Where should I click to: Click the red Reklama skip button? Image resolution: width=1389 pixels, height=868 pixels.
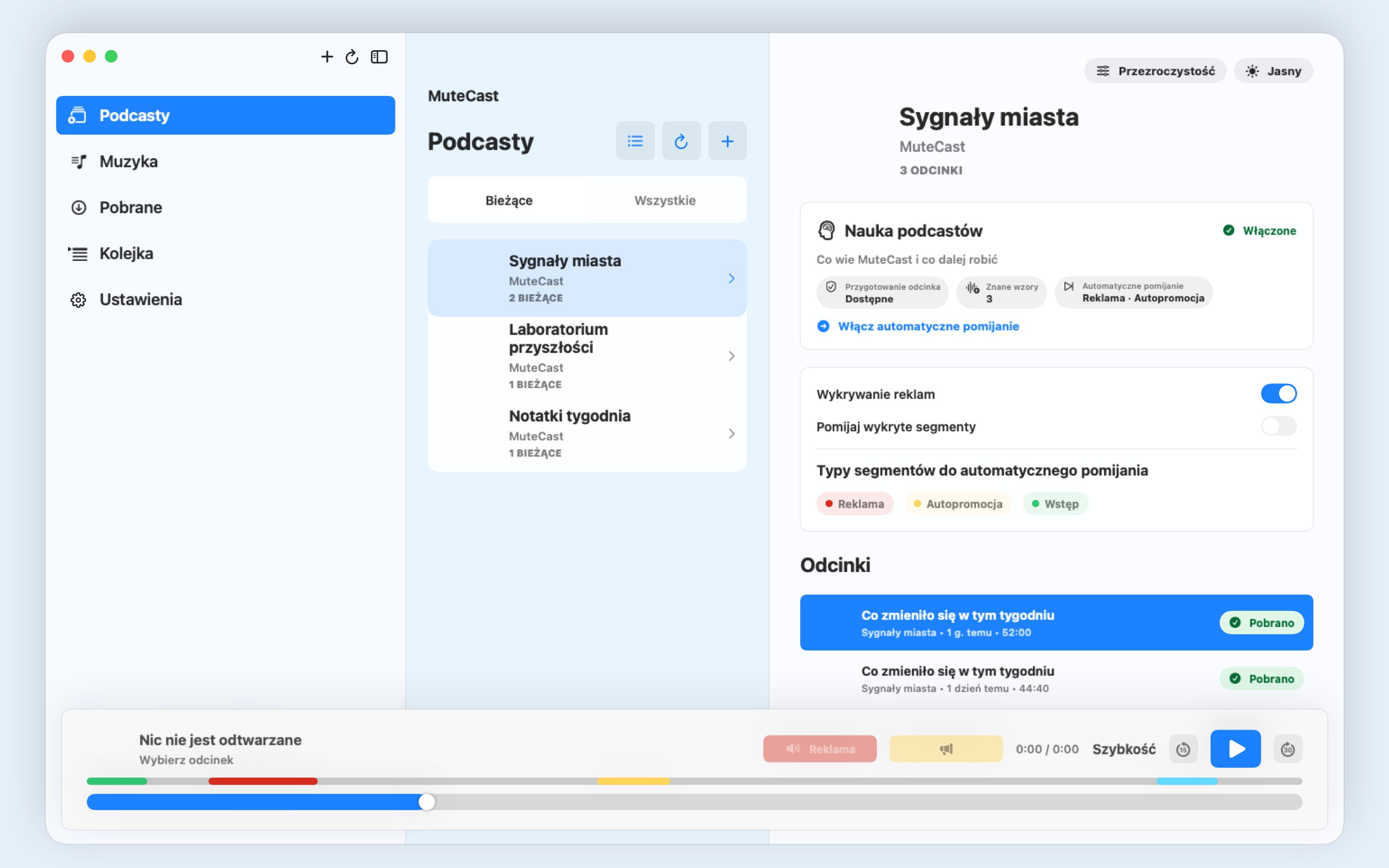point(819,749)
